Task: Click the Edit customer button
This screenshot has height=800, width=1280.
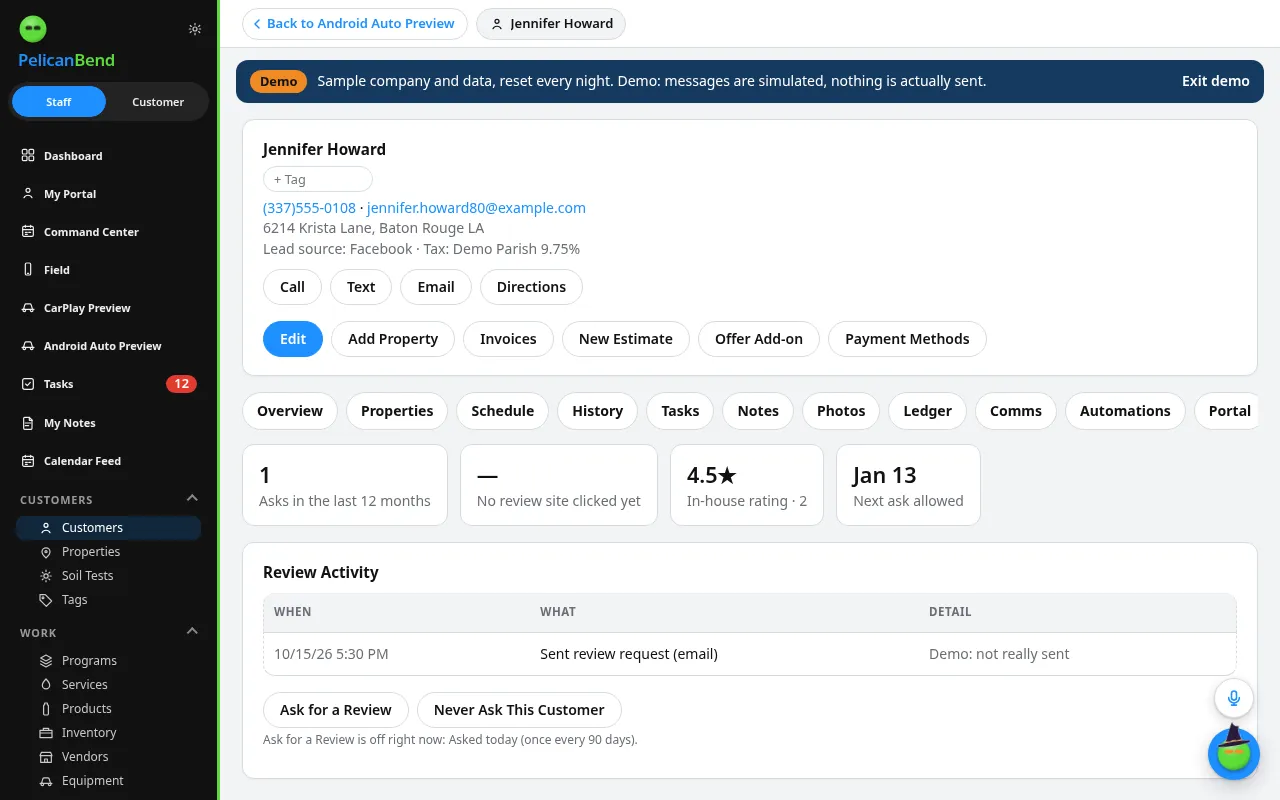Action: point(293,339)
